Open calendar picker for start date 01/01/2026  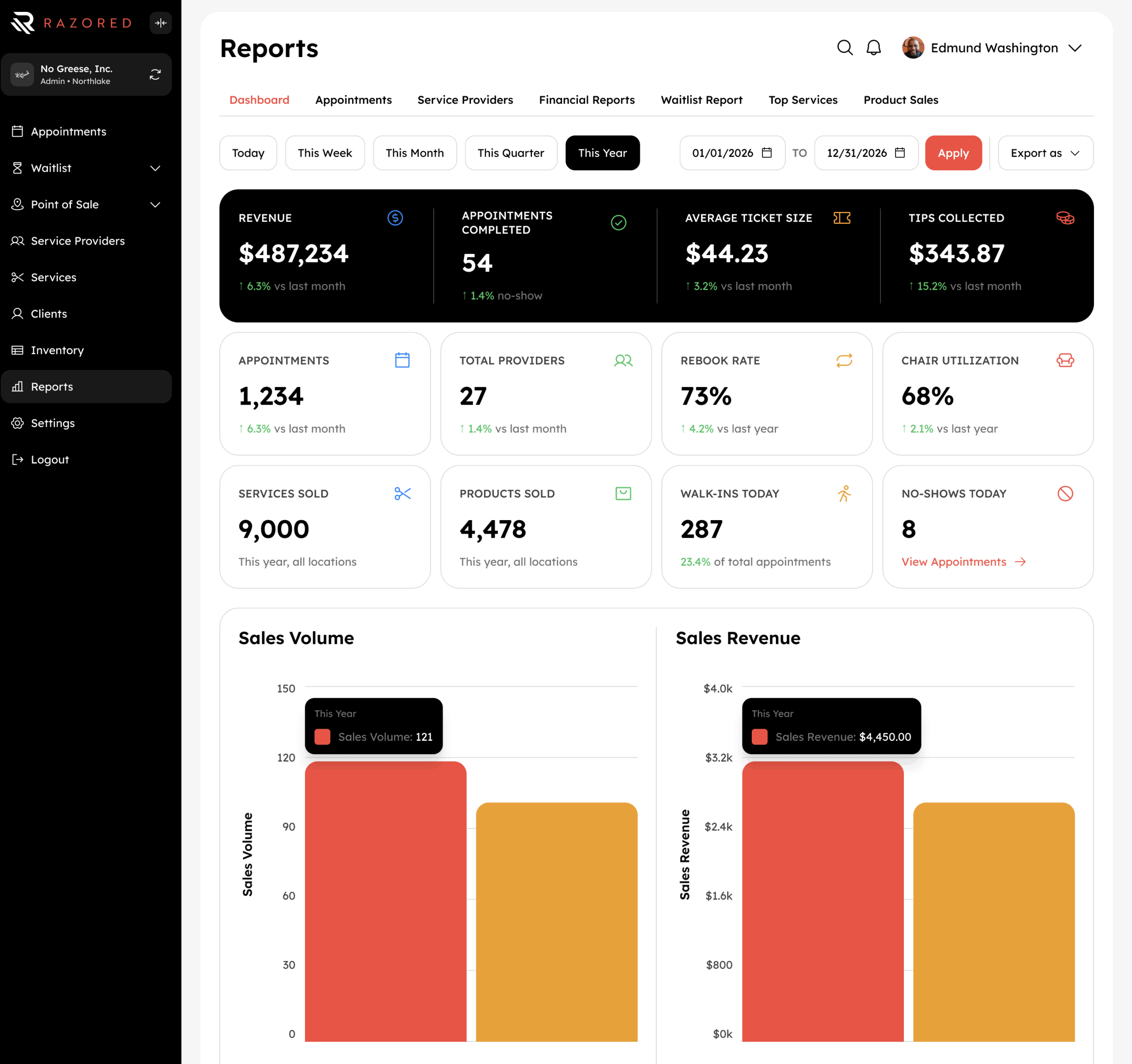pos(766,153)
